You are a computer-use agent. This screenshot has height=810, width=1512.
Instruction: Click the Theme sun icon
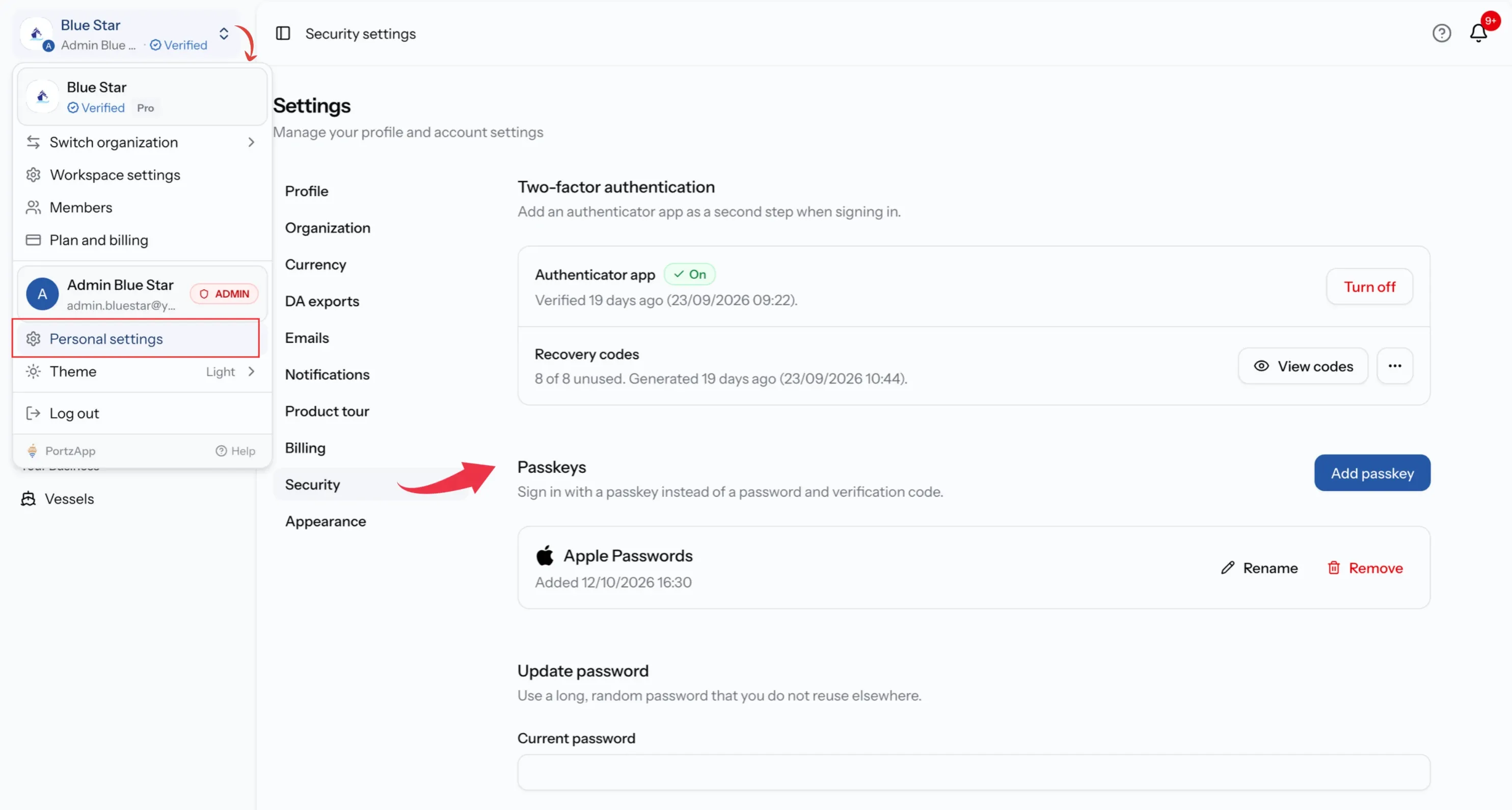coord(34,371)
